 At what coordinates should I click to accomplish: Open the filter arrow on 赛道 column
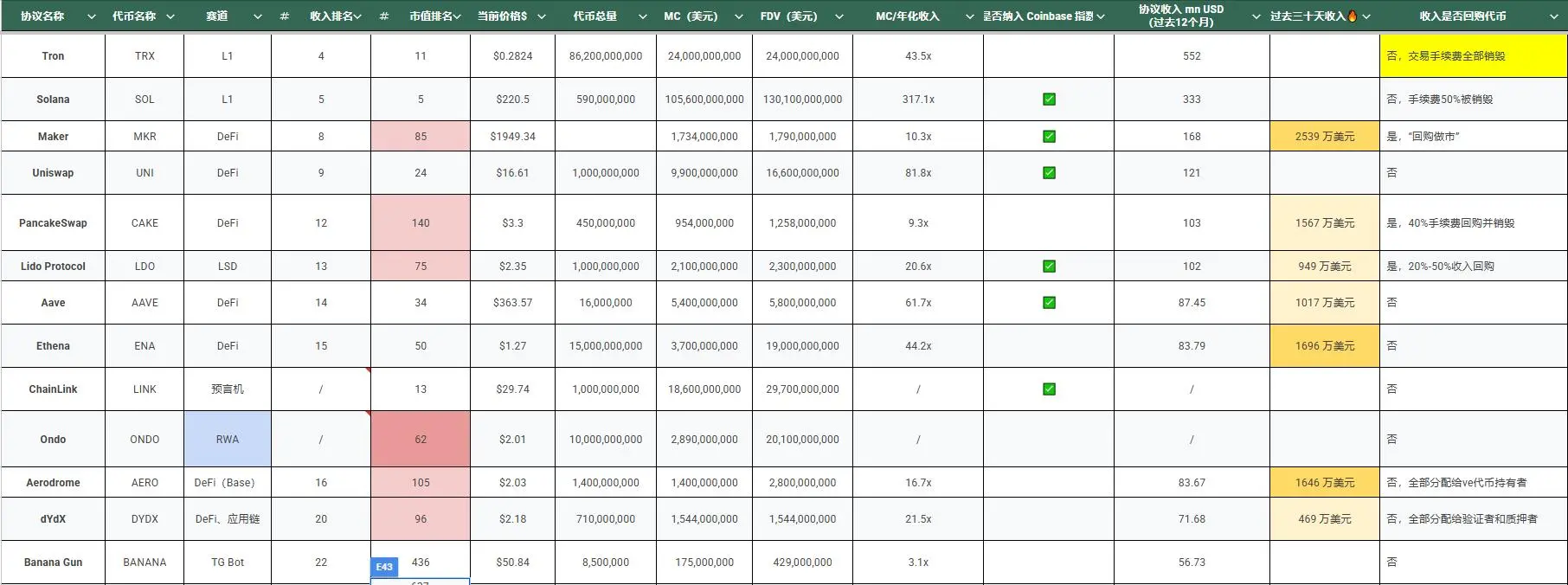[x=258, y=16]
